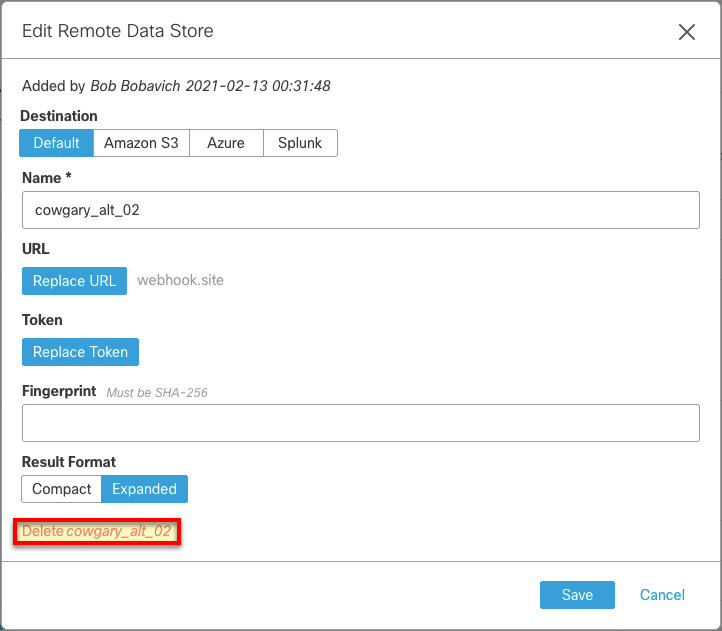Click into the Name input field
Screen dimensions: 722x631
point(361,210)
